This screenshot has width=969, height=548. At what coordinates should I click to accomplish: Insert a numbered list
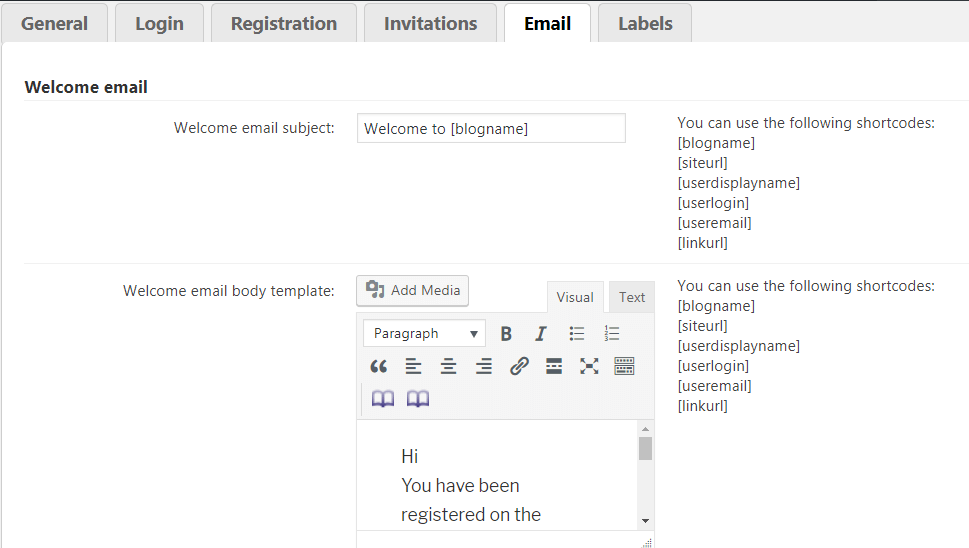pos(612,334)
